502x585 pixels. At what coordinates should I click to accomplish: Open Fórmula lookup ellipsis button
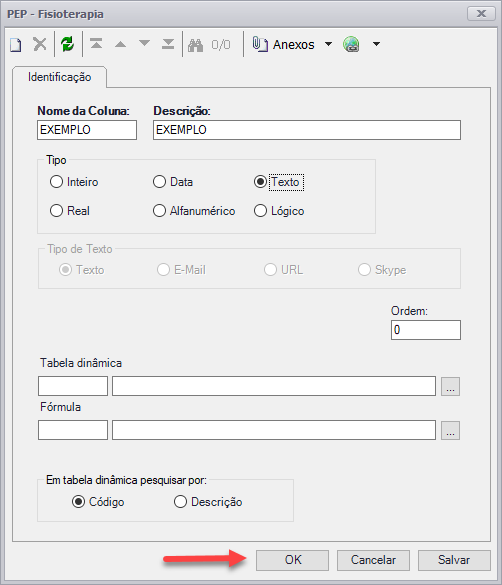coord(450,430)
